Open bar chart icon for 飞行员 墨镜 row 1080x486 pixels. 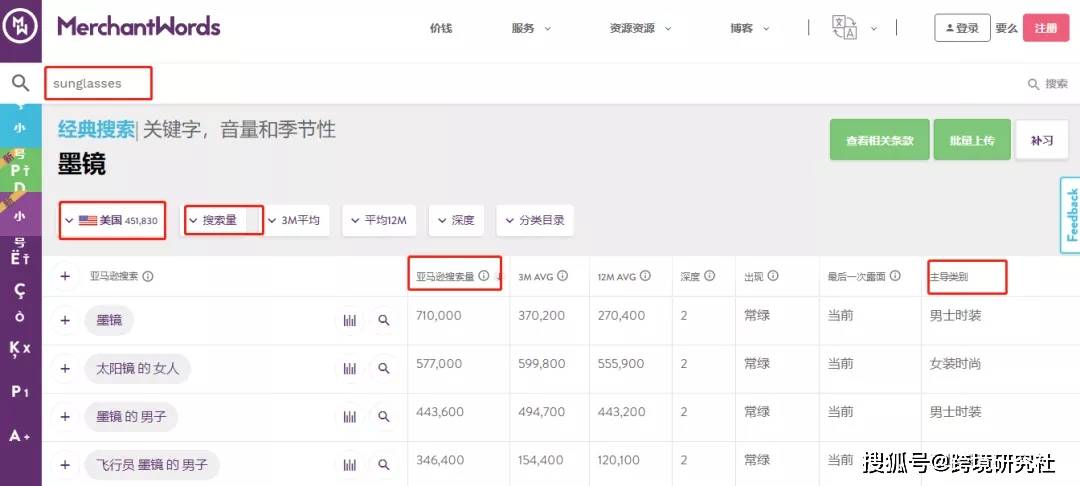click(350, 465)
